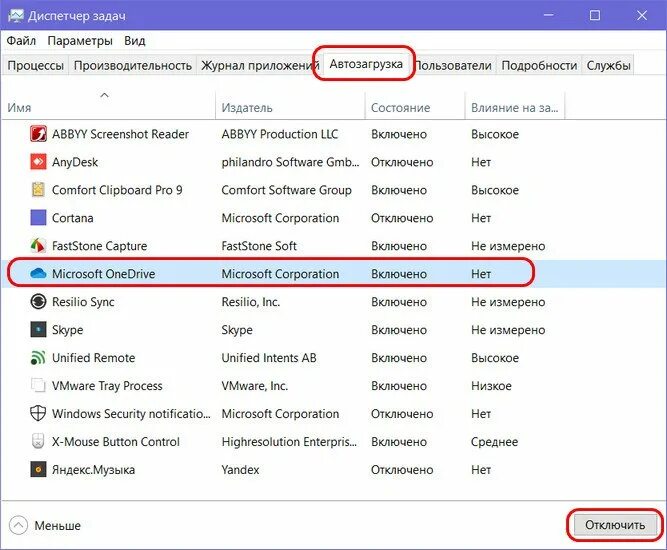This screenshot has height=550, width=667.
Task: Select the VMware Tray Process name
Action: click(107, 385)
